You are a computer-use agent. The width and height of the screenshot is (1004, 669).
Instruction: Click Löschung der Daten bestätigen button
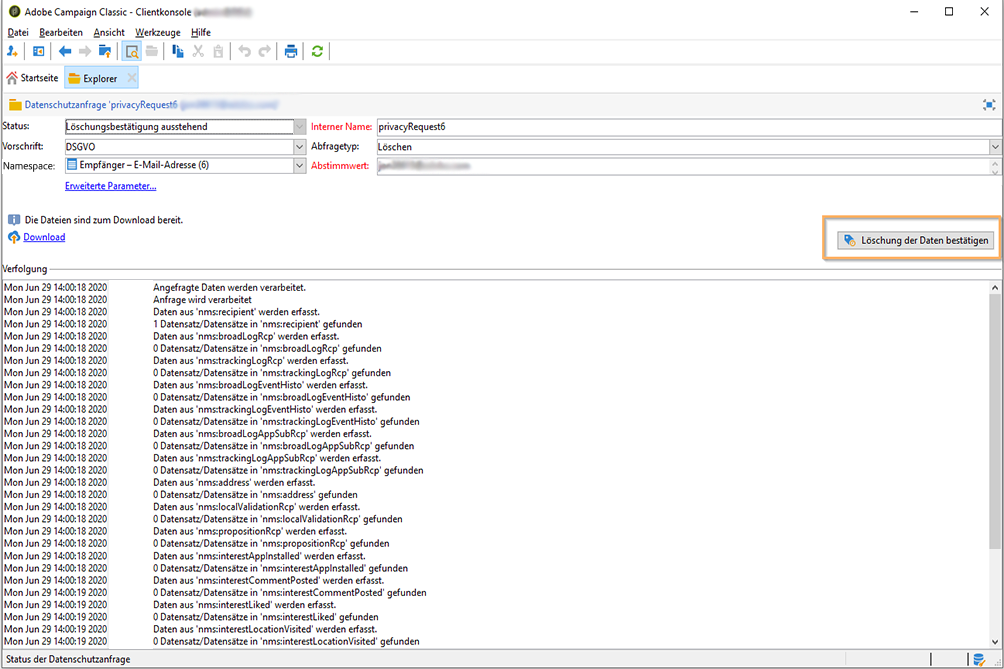(916, 241)
